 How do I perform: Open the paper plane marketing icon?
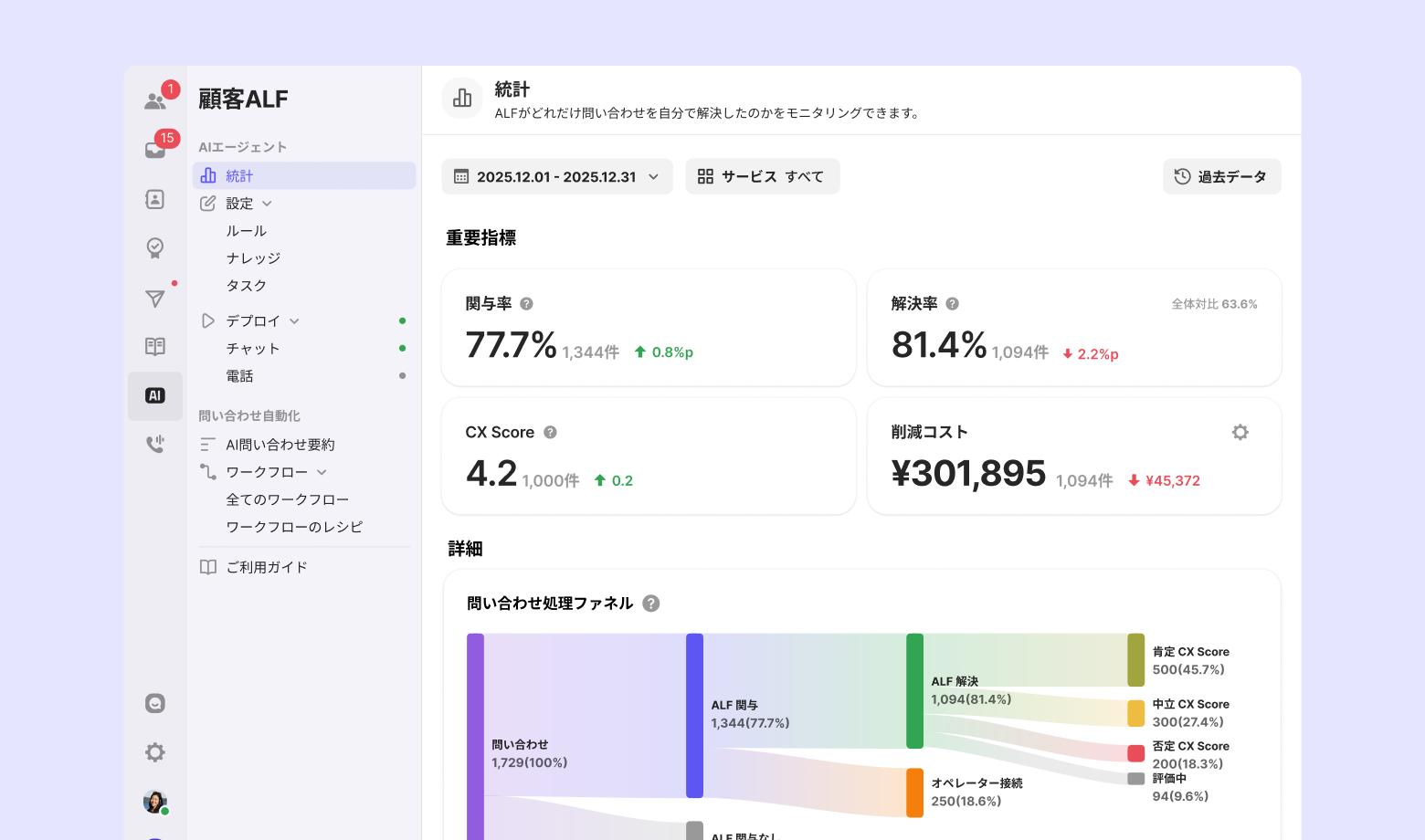(154, 299)
